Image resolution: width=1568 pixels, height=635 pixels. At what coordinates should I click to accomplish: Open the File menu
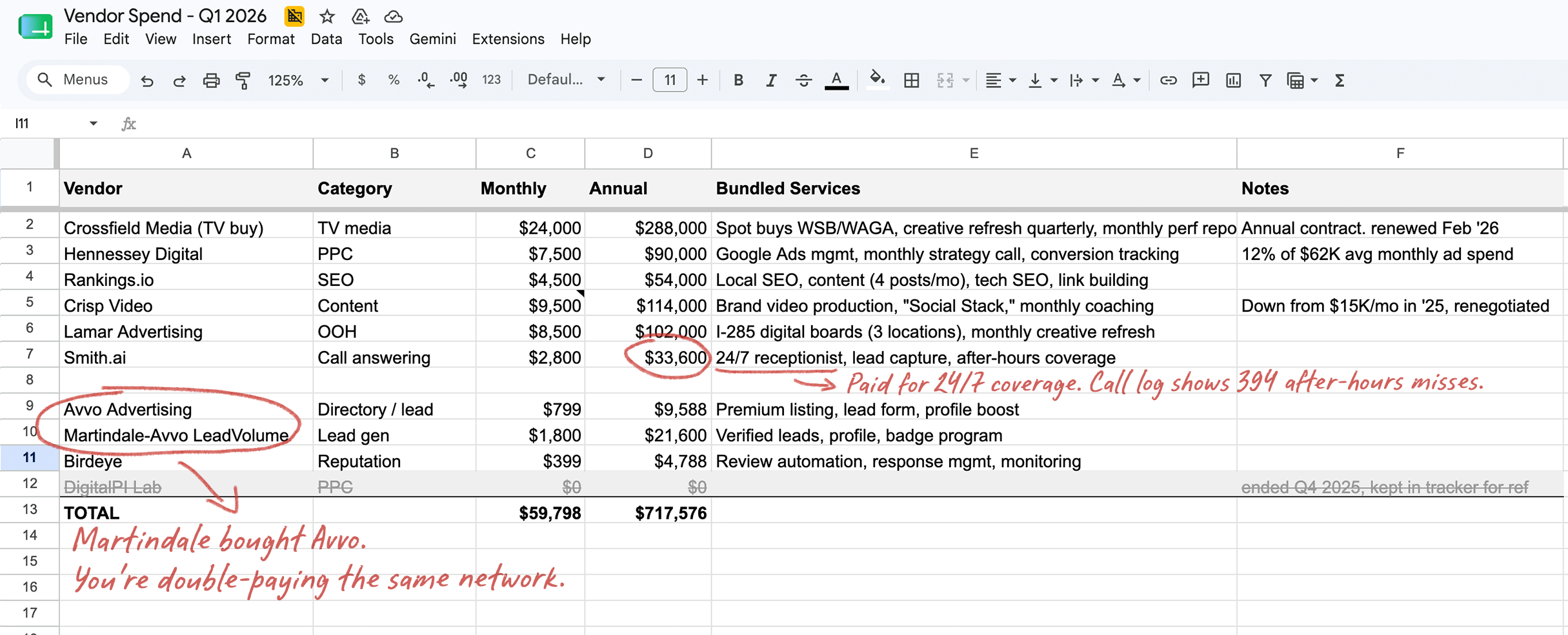[x=75, y=39]
